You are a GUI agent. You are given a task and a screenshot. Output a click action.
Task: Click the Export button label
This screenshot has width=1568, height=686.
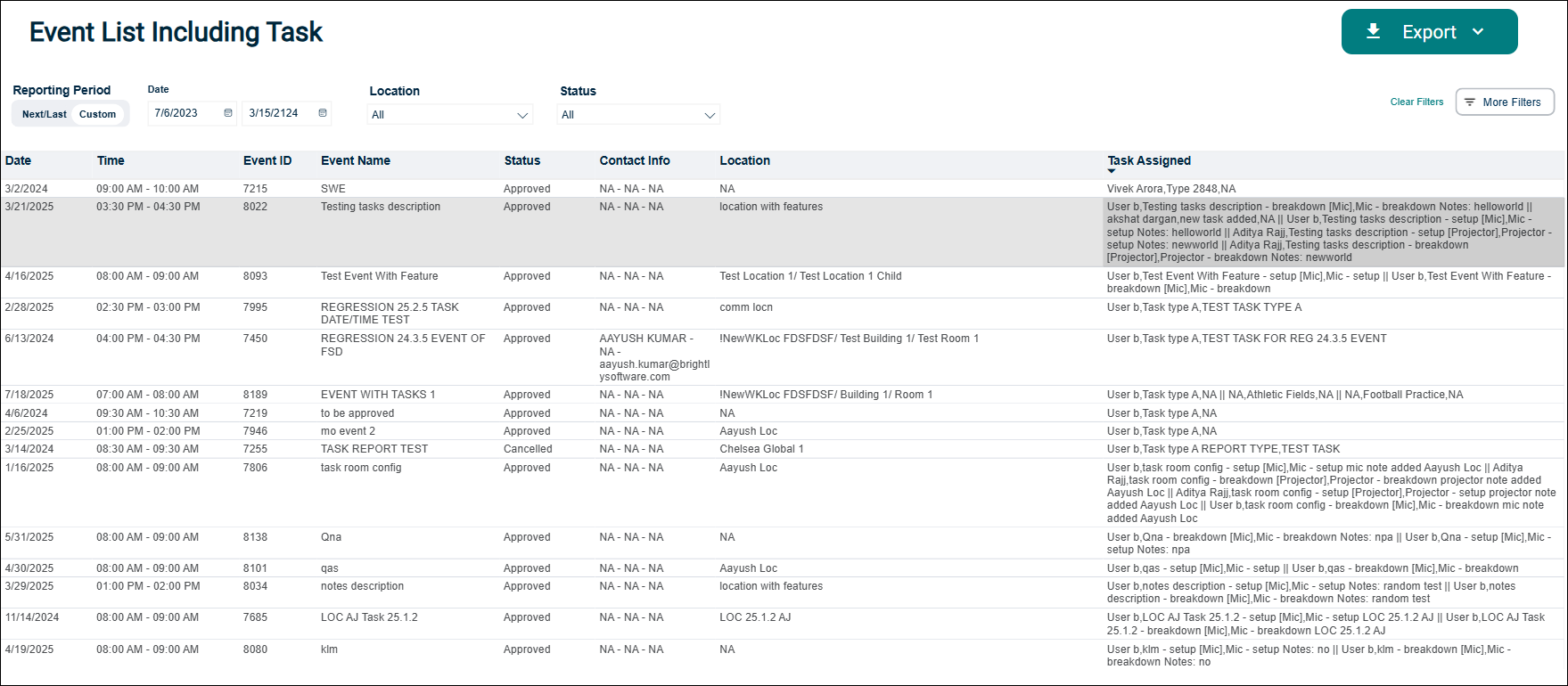click(1429, 32)
